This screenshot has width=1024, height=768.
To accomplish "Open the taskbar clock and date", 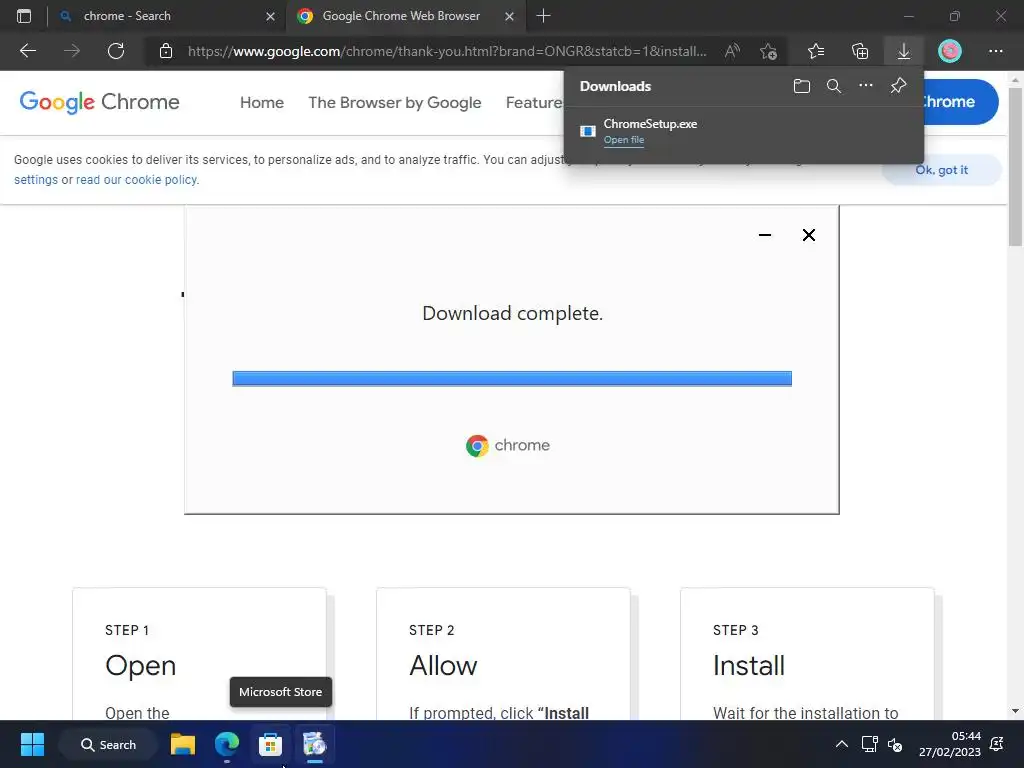I will point(950,744).
